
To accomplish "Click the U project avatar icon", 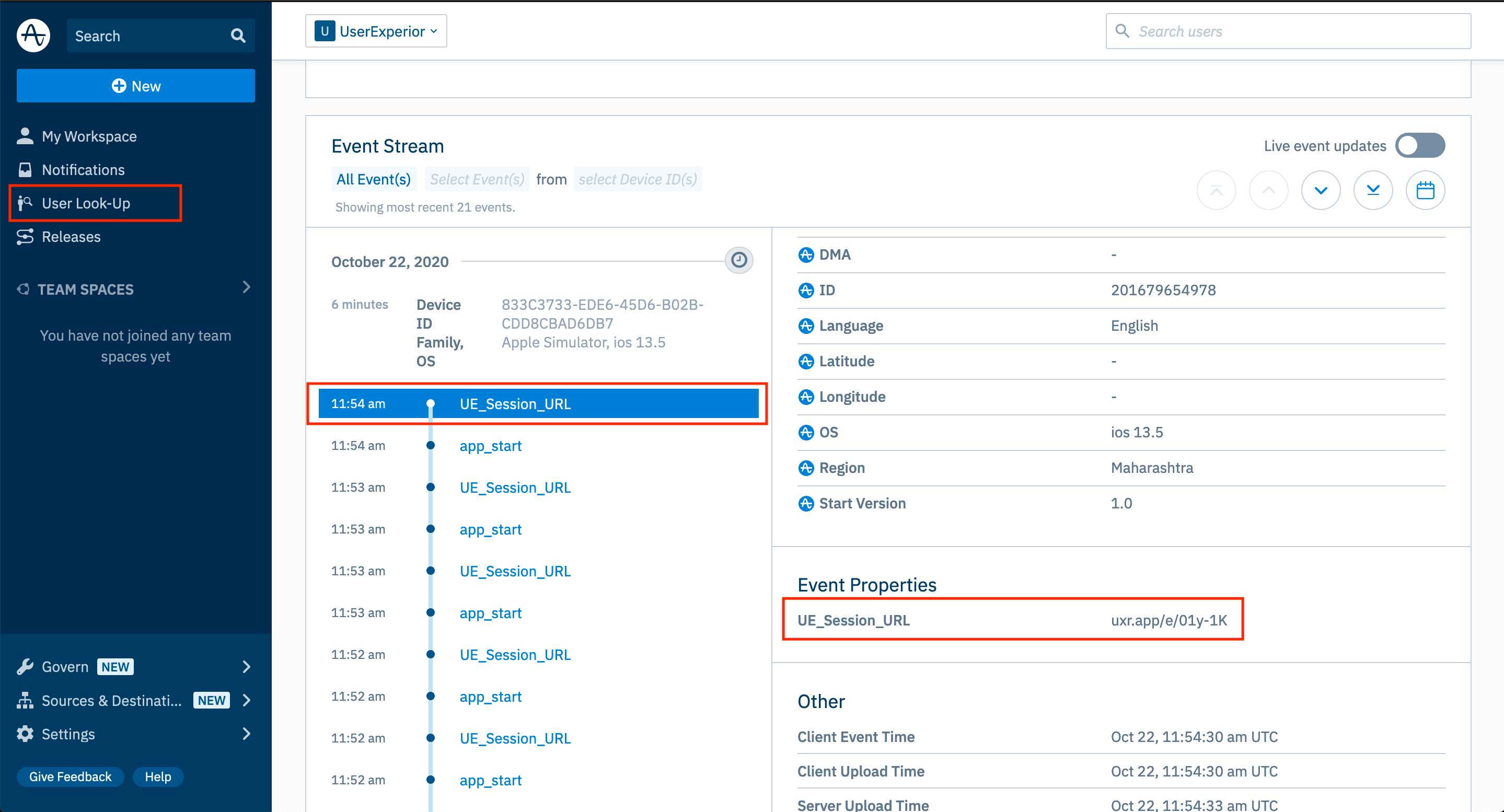I will tap(325, 31).
